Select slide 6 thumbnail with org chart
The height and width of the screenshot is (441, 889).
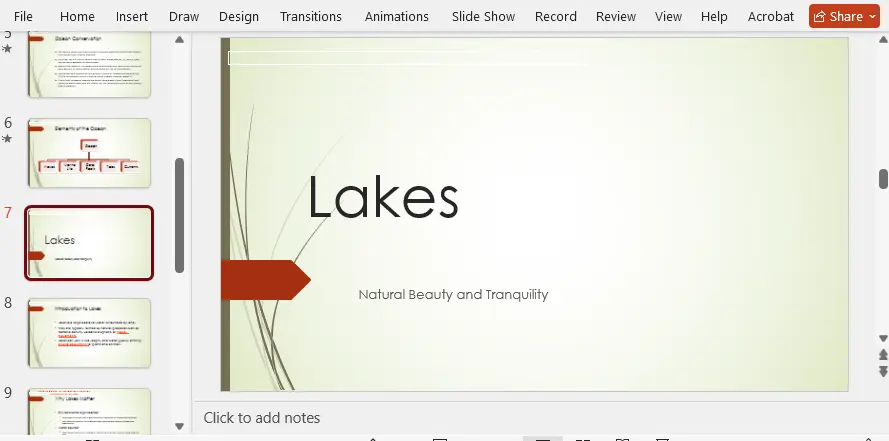click(89, 153)
